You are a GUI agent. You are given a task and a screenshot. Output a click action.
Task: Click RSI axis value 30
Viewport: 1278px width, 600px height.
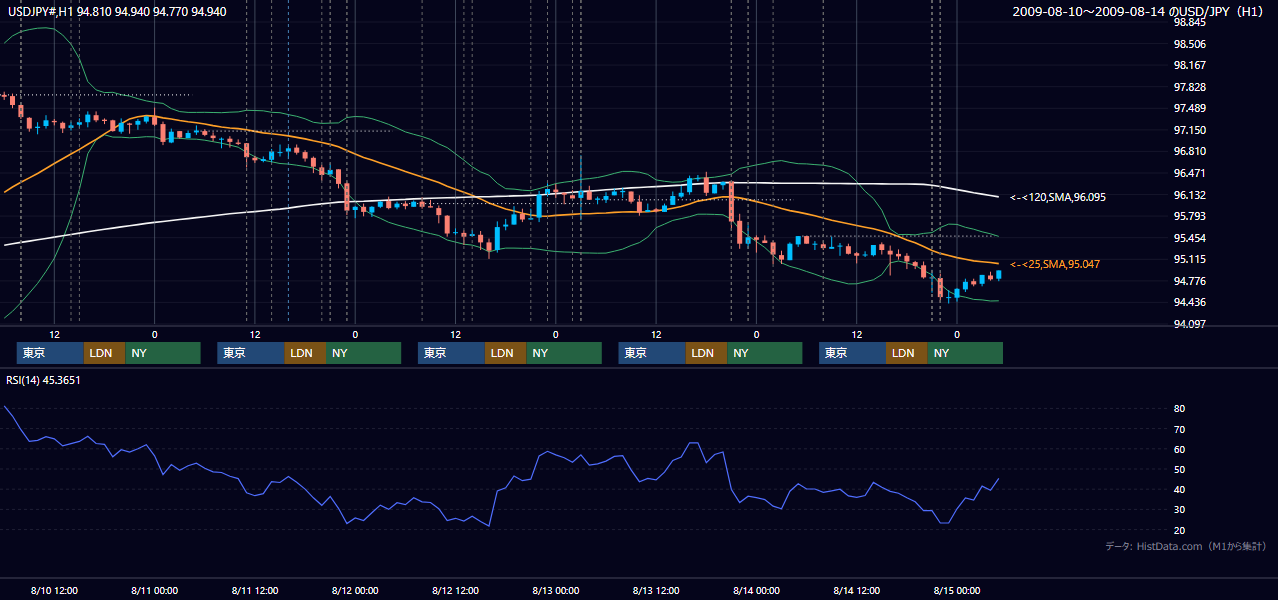(1180, 510)
